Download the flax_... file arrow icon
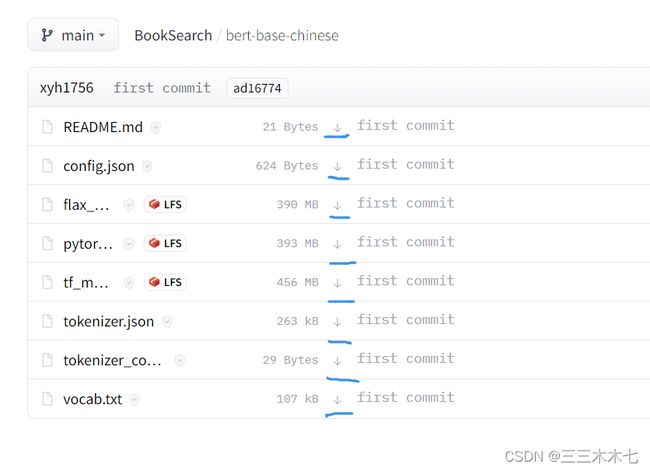 coord(337,205)
